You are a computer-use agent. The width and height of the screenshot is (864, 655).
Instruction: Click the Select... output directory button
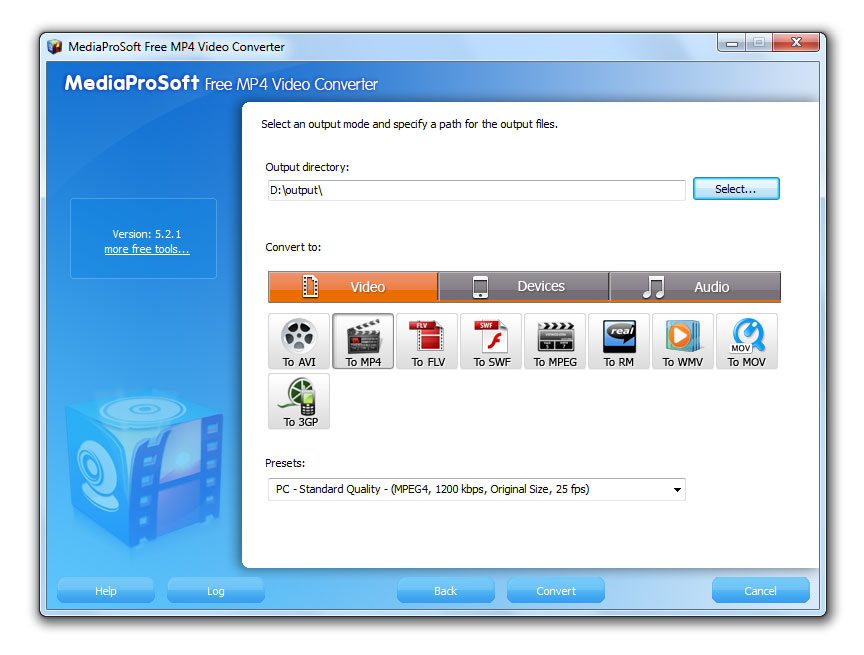pos(736,189)
